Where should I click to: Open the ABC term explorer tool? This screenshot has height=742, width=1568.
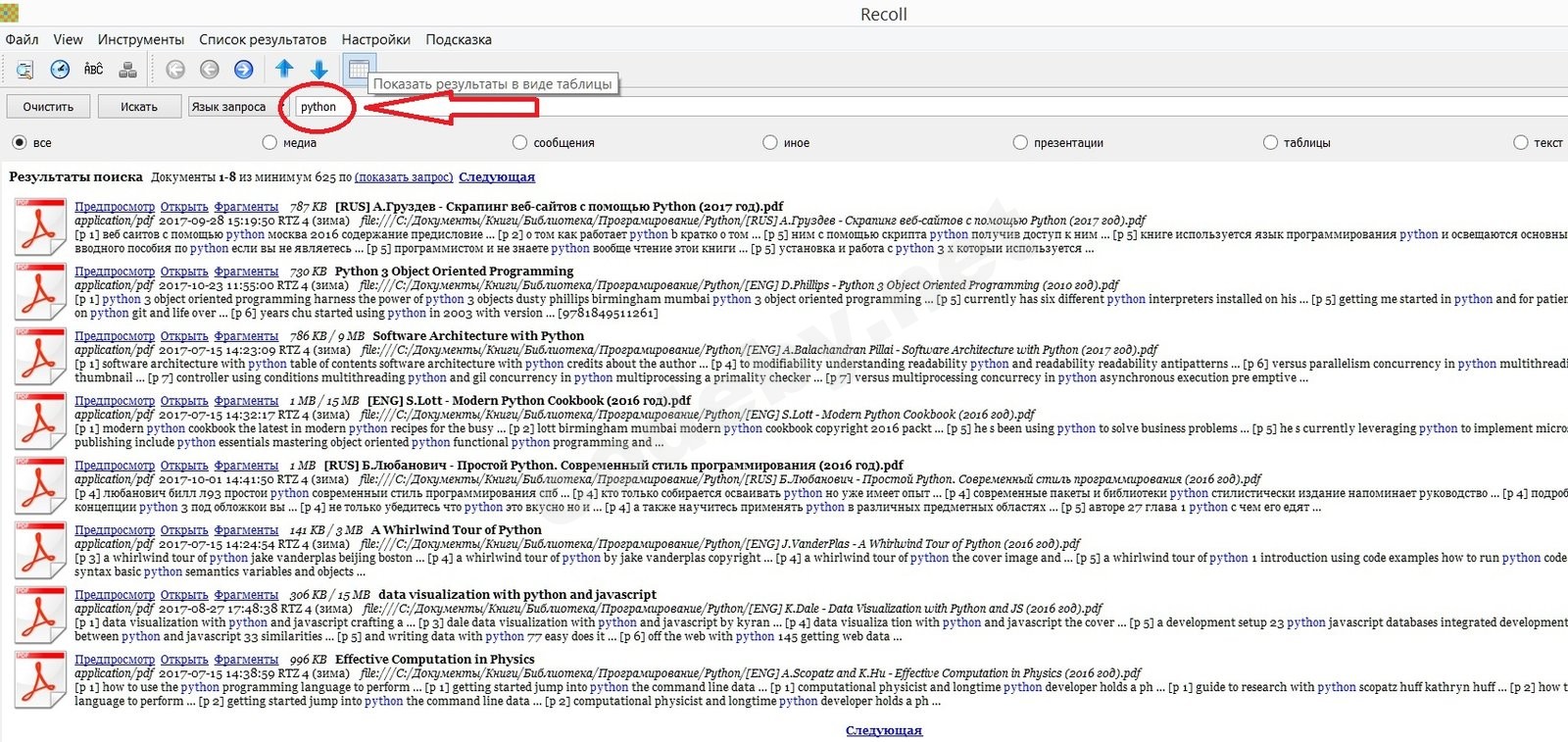(x=93, y=70)
